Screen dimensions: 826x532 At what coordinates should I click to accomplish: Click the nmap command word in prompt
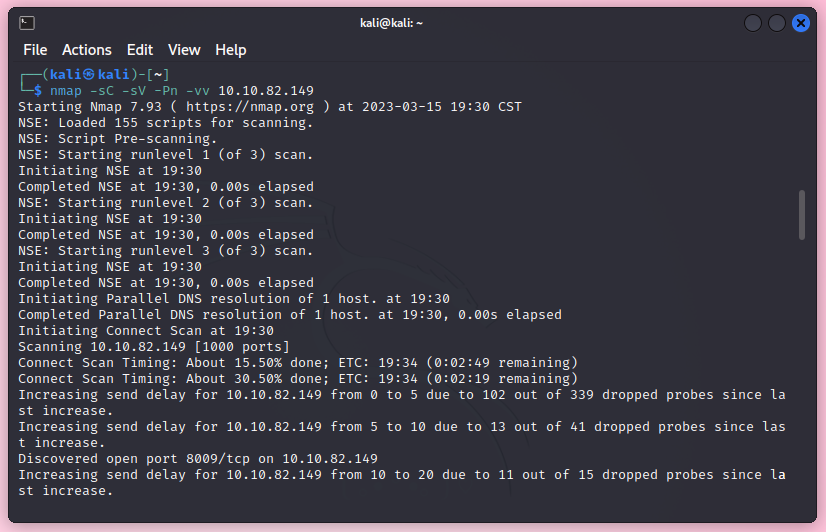(66, 91)
